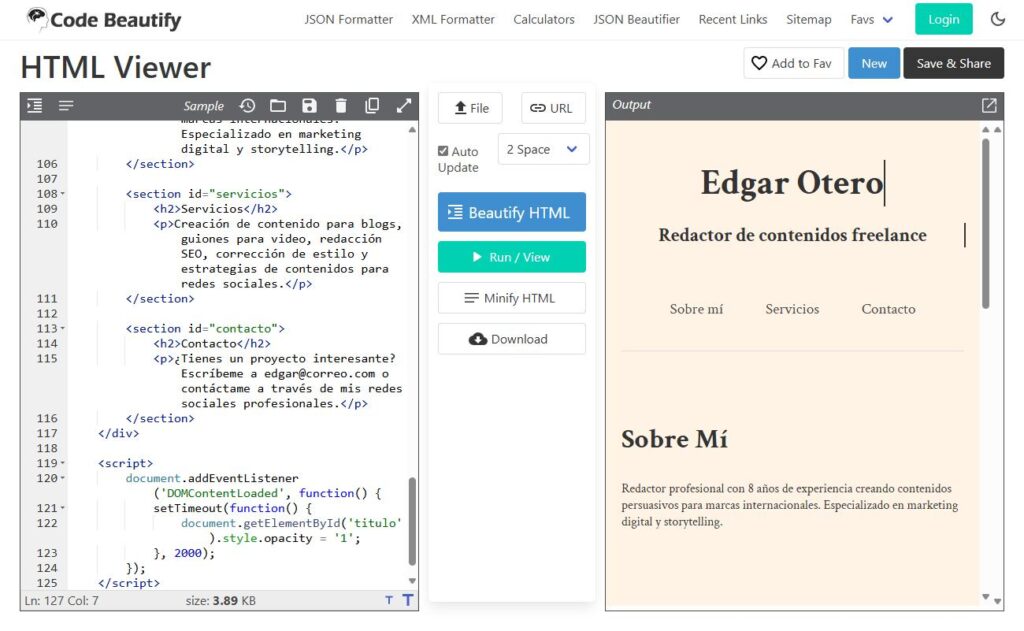Click the Beautify HTML button
Image resolution: width=1024 pixels, height=631 pixels.
point(511,212)
